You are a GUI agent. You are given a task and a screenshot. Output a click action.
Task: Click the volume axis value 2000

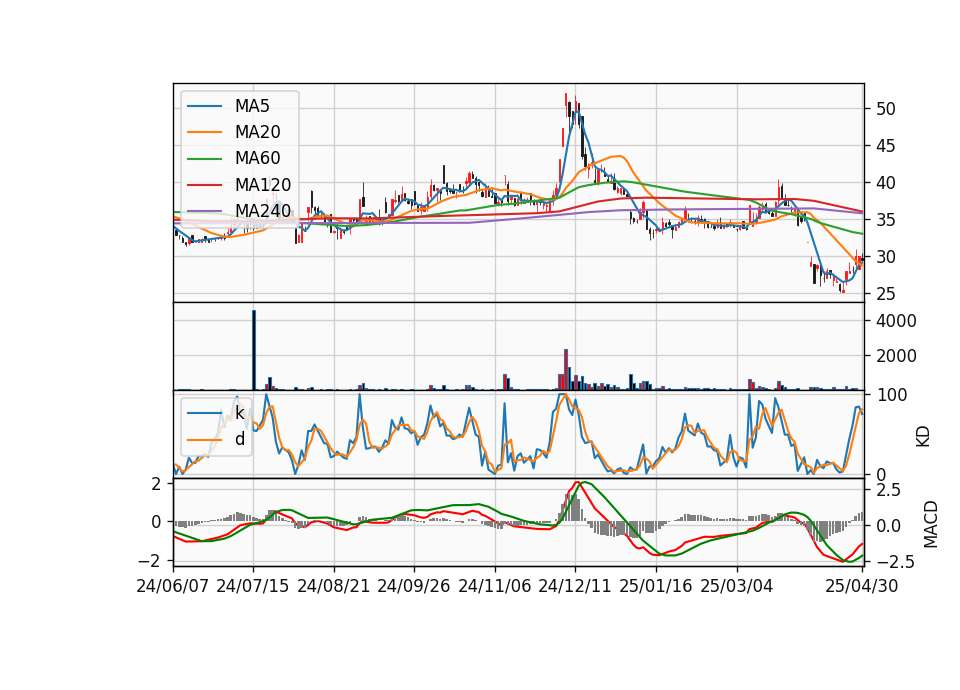tap(896, 356)
